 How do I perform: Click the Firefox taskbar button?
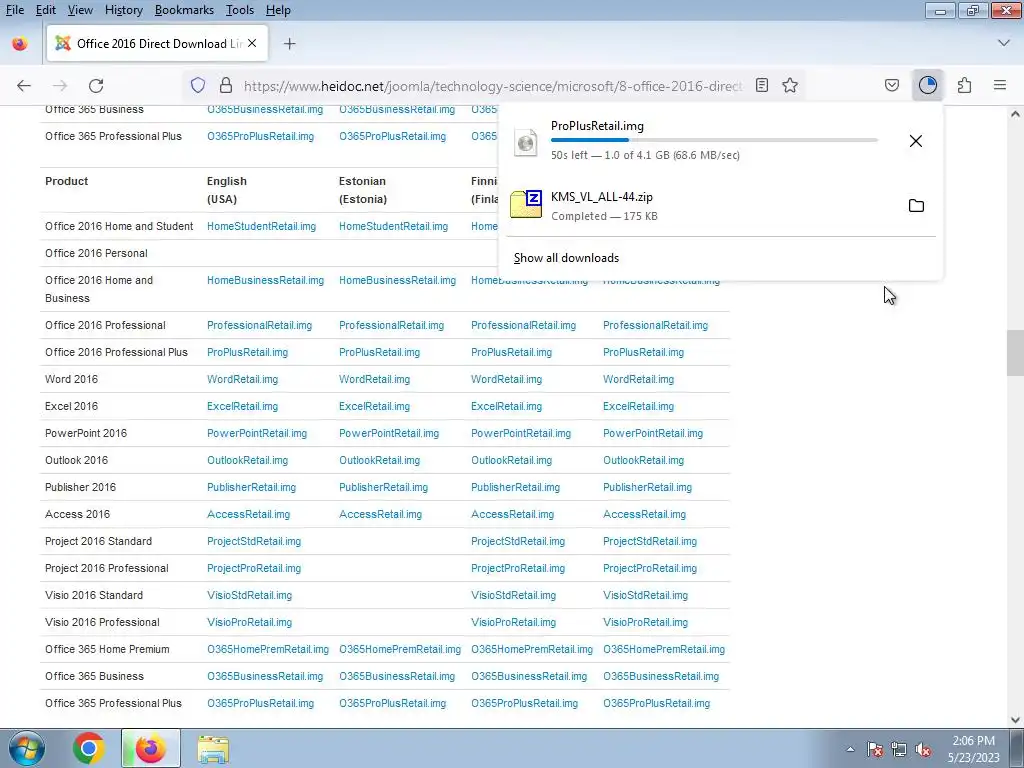click(x=150, y=748)
